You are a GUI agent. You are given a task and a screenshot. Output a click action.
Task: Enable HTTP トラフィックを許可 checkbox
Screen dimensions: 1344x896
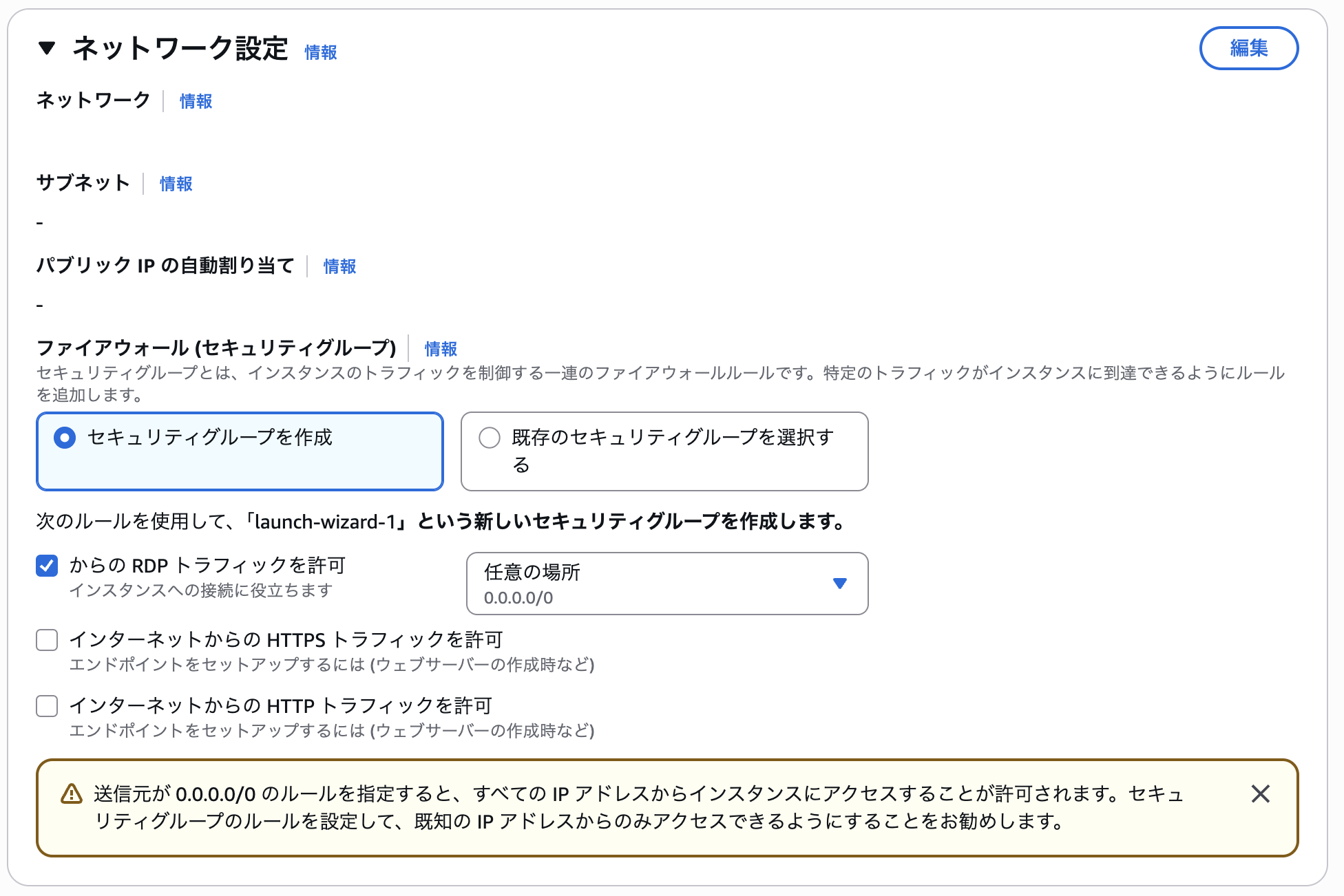pyautogui.click(x=47, y=706)
